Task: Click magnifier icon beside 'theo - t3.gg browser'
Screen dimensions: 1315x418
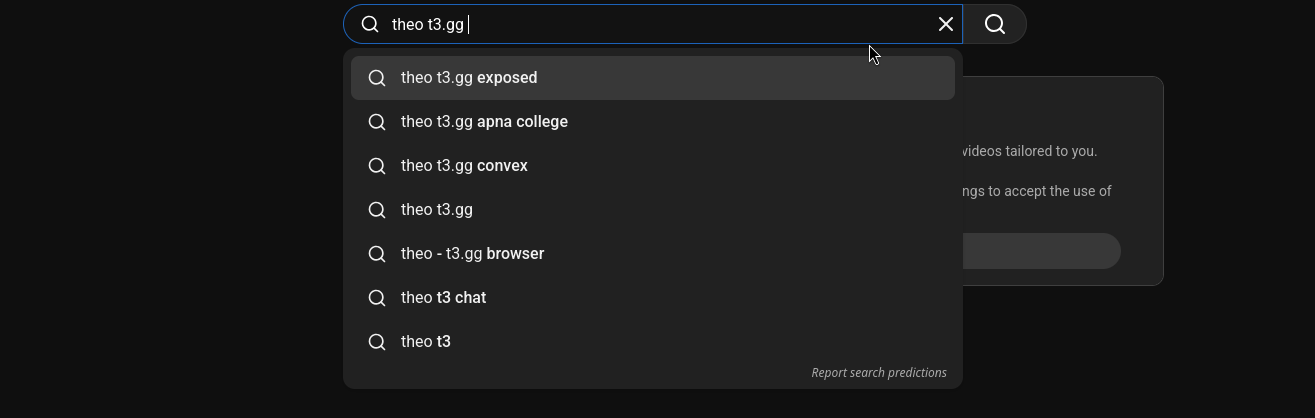Action: point(377,254)
